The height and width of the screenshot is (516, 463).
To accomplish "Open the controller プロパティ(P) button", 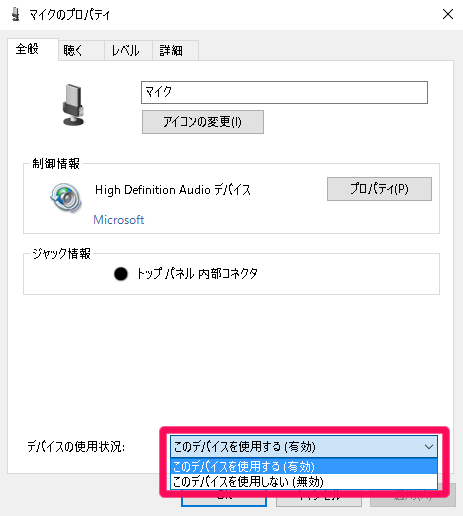I will tap(379, 189).
